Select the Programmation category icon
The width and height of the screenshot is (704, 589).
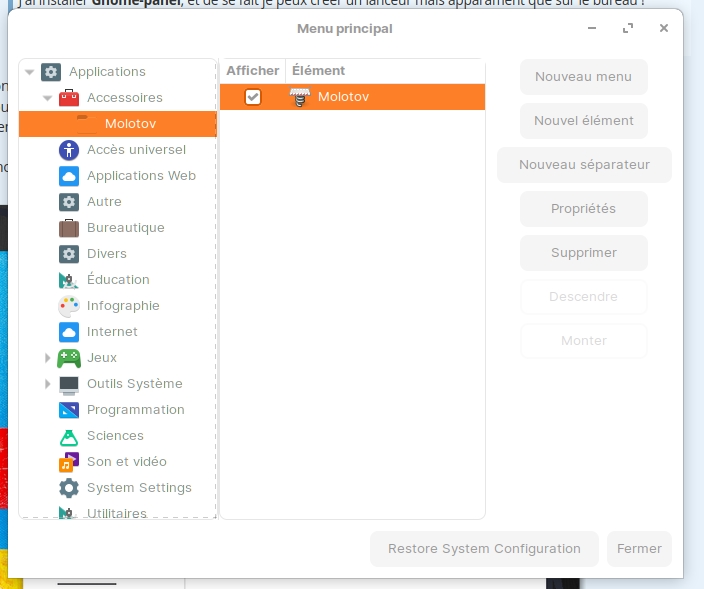(69, 410)
